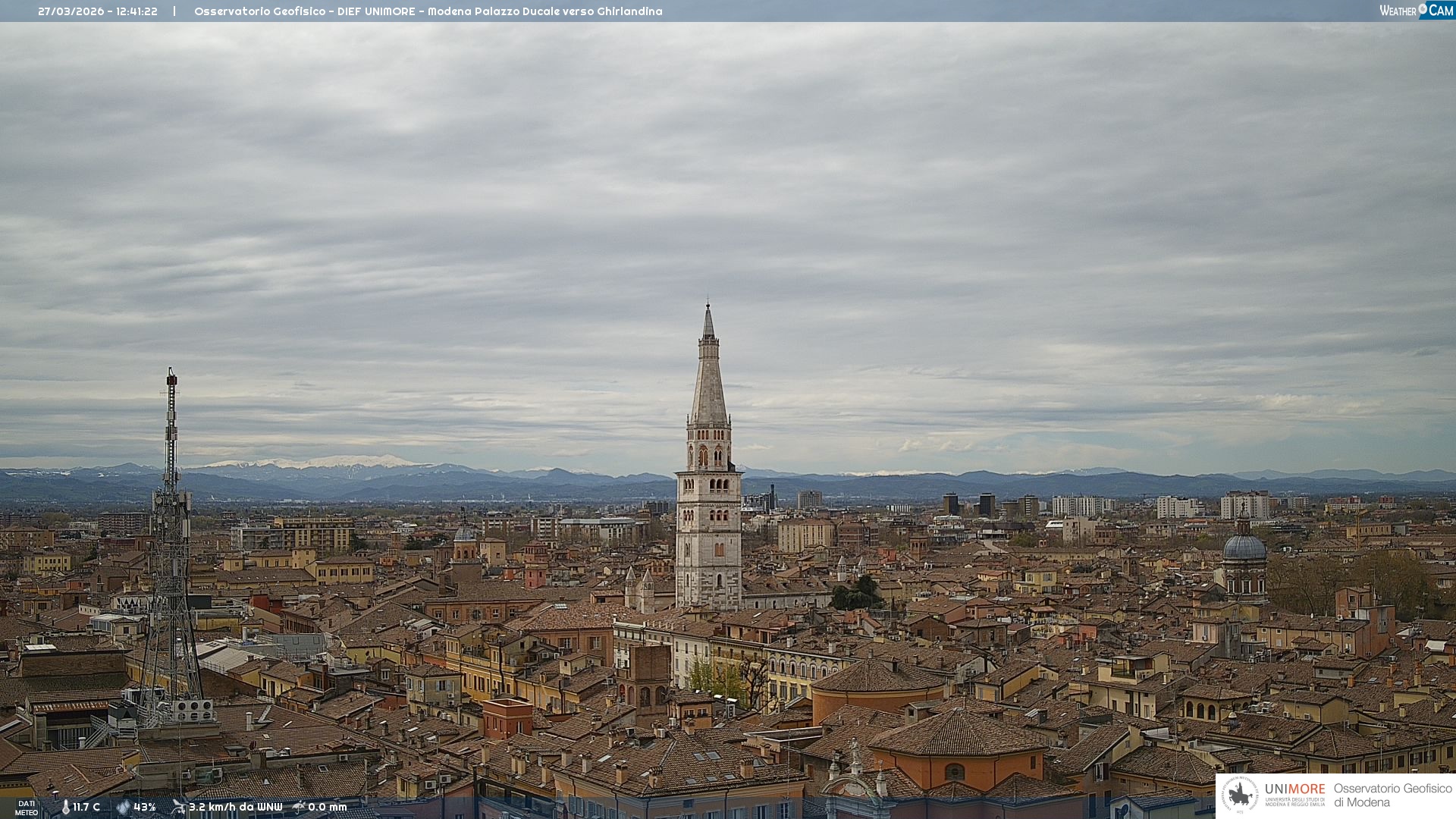Click the UNIMORE wordmark text
Image resolution: width=1456 pixels, height=819 pixels.
[1294, 789]
